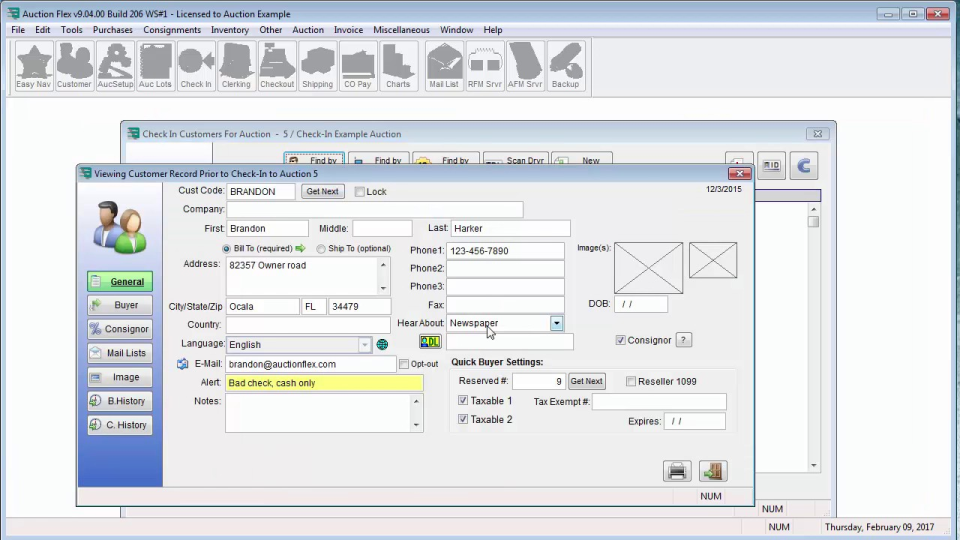Click Get Next beside Cust Code
The width and height of the screenshot is (960, 540).
(x=322, y=192)
